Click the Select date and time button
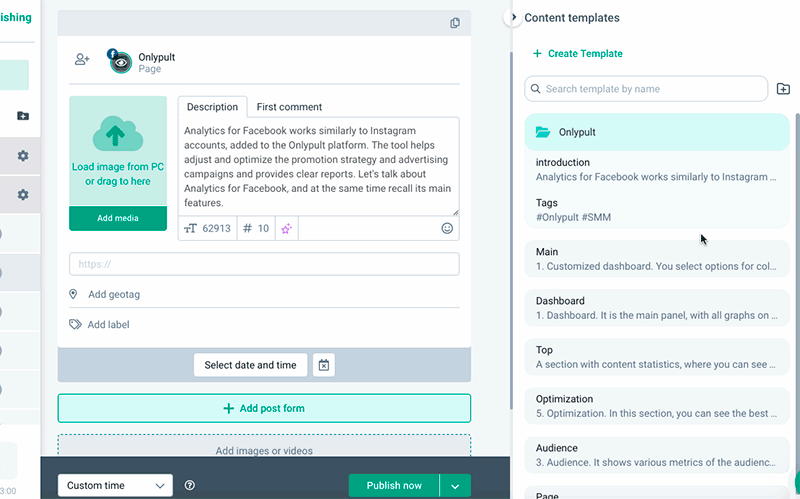Viewport: 800px width, 499px height. (250, 365)
